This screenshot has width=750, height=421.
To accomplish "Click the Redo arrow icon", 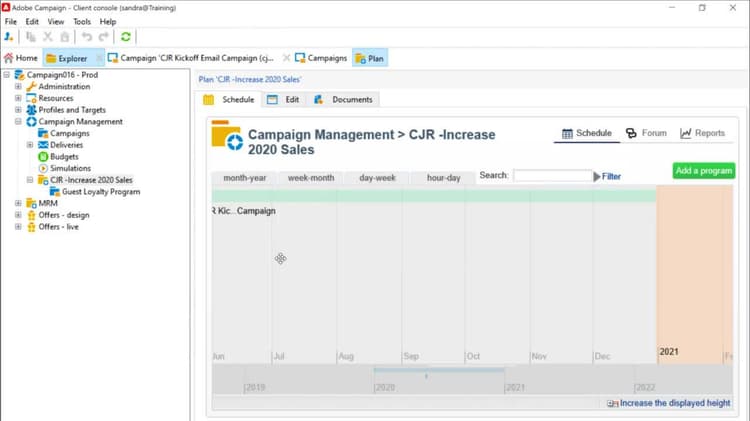I will 103,37.
